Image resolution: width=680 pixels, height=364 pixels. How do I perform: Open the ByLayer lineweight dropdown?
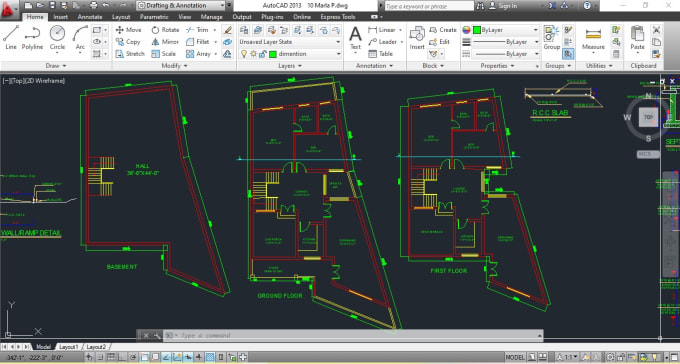506,42
